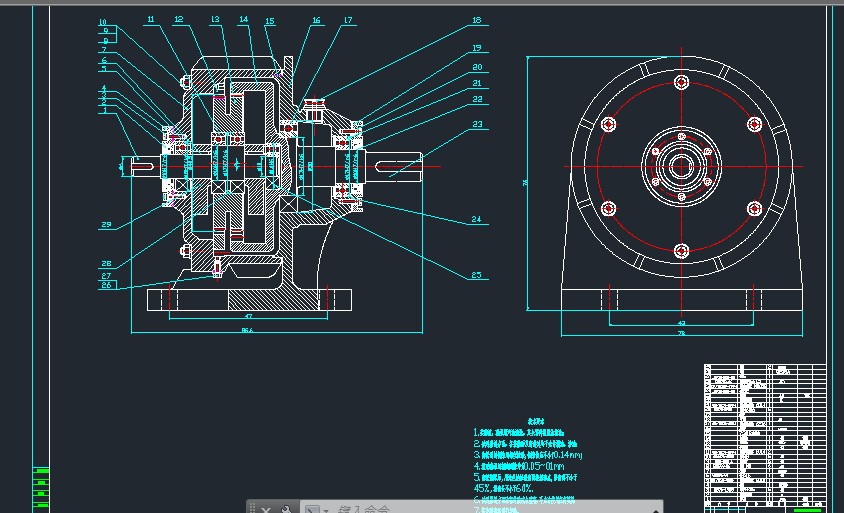844x513 pixels.
Task: Select the technical requirements heading text
Action: pos(536,421)
